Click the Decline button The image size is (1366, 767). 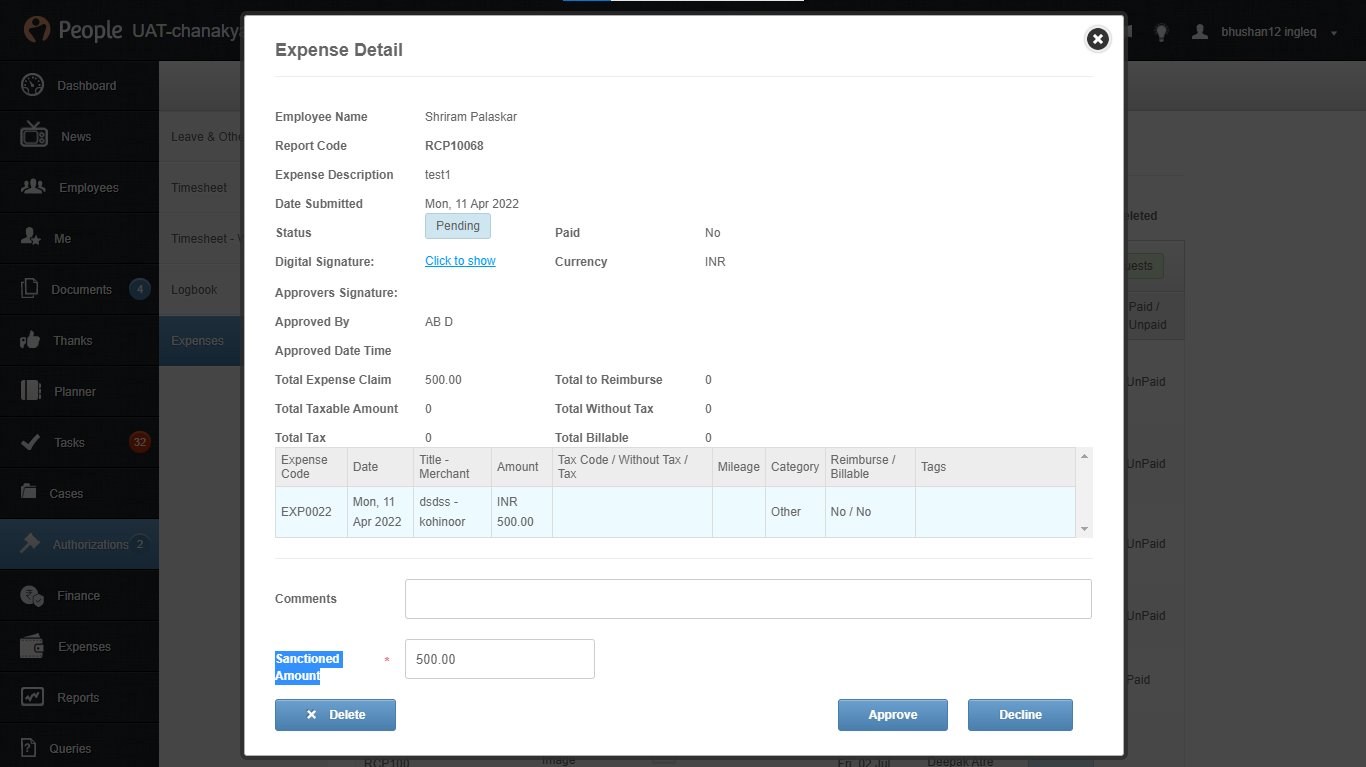coord(1020,715)
